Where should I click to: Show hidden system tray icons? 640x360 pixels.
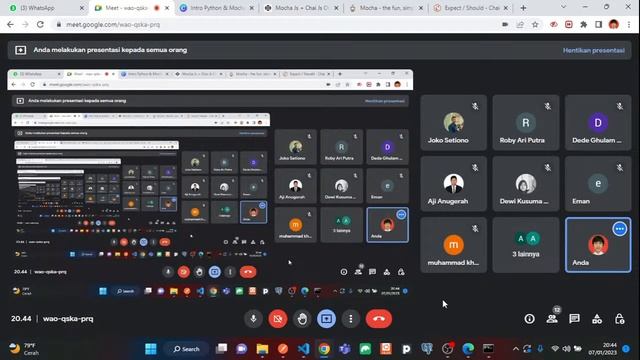[516, 349]
